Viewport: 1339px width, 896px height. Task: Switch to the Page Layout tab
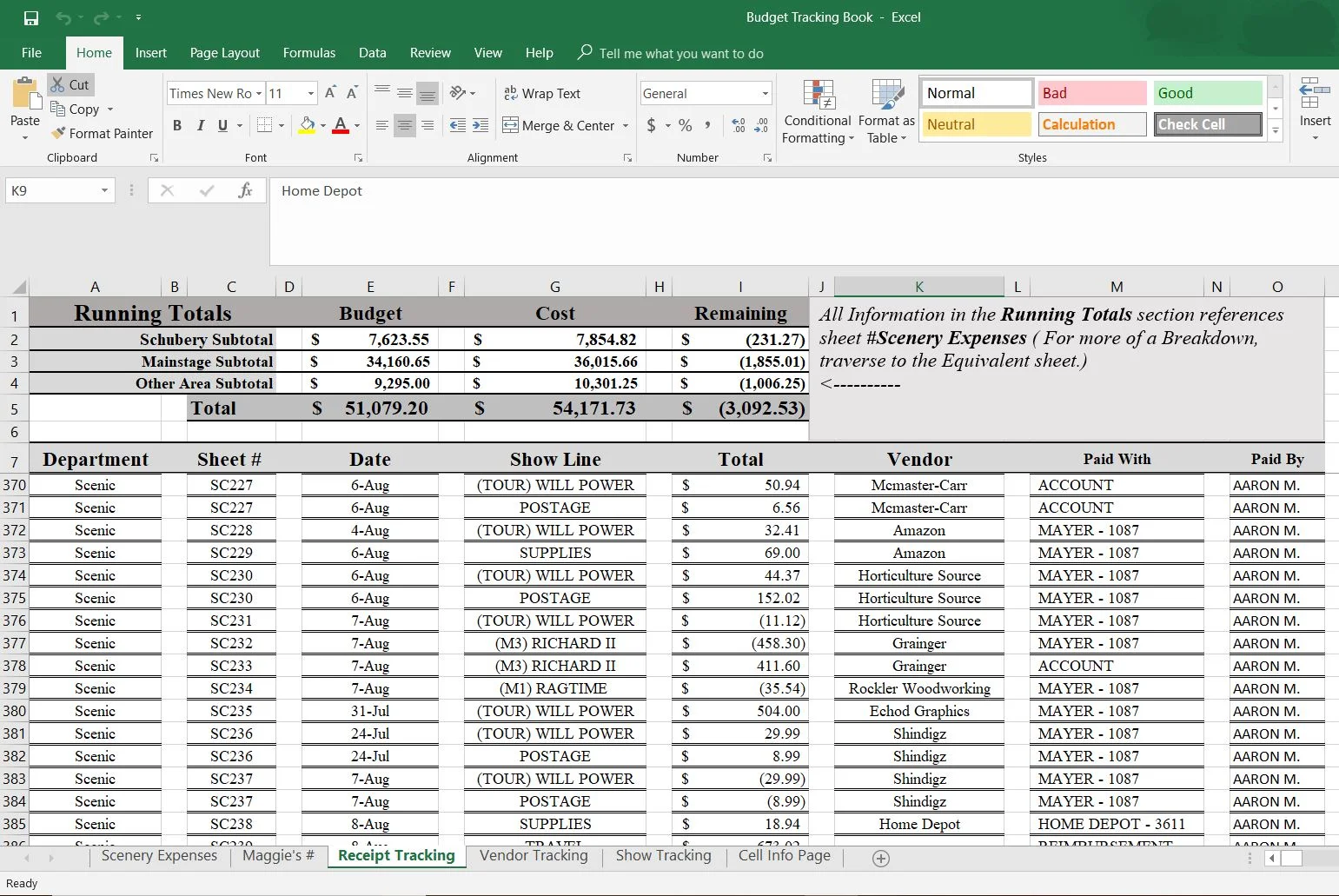225,53
